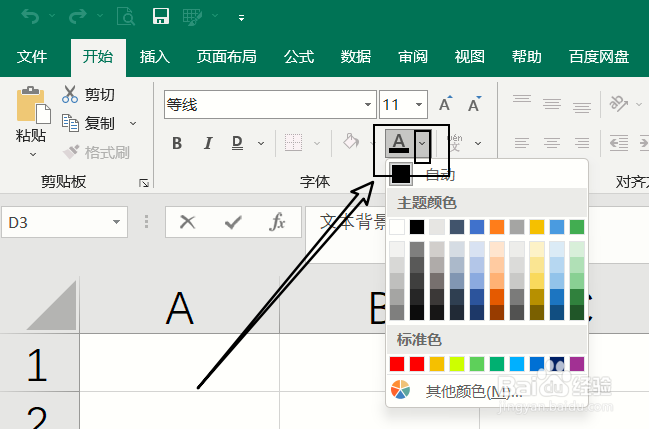
Task: Increase font size with larger A icon
Action: pos(446,104)
